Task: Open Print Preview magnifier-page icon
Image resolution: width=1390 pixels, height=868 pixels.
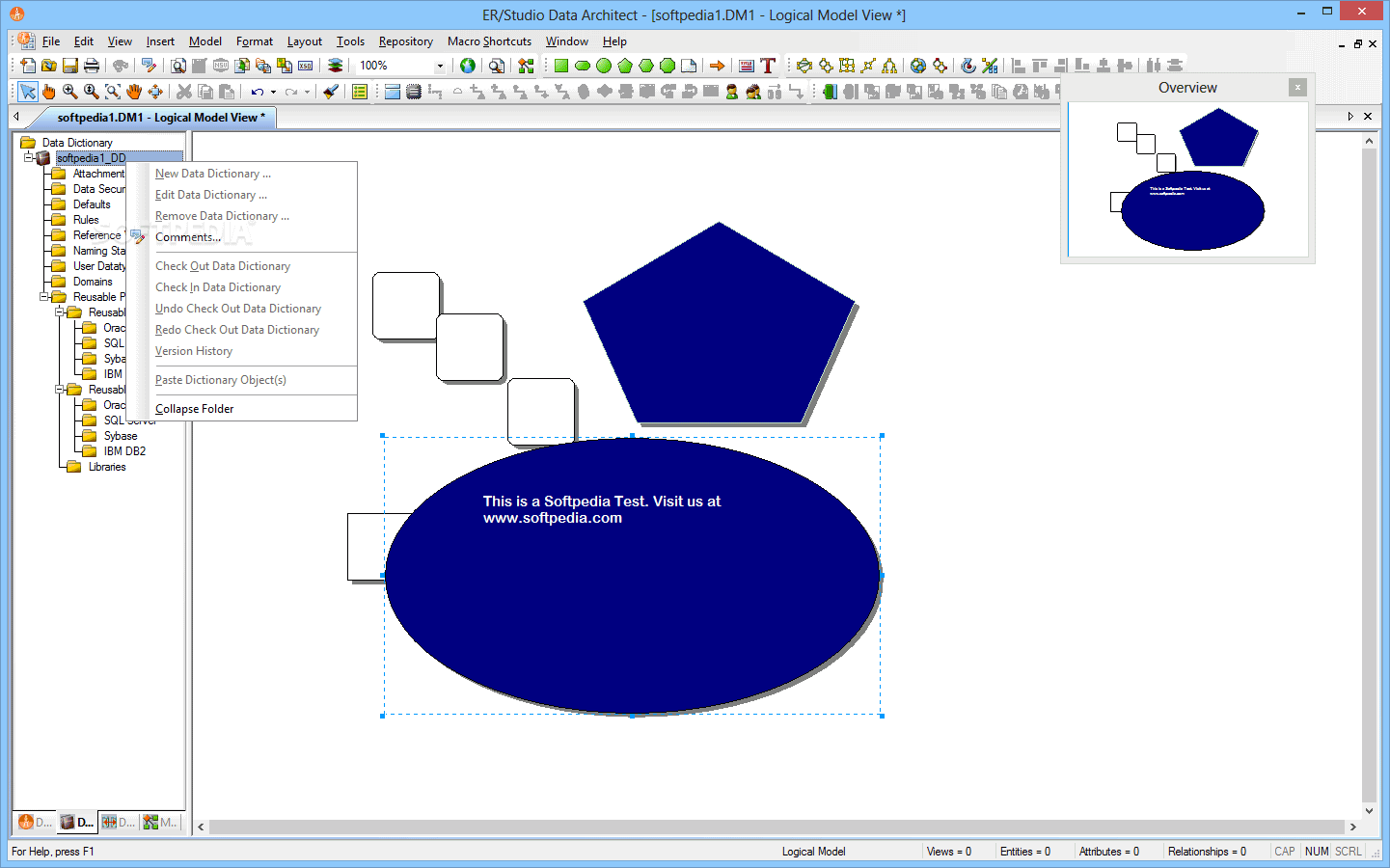Action: (178, 66)
